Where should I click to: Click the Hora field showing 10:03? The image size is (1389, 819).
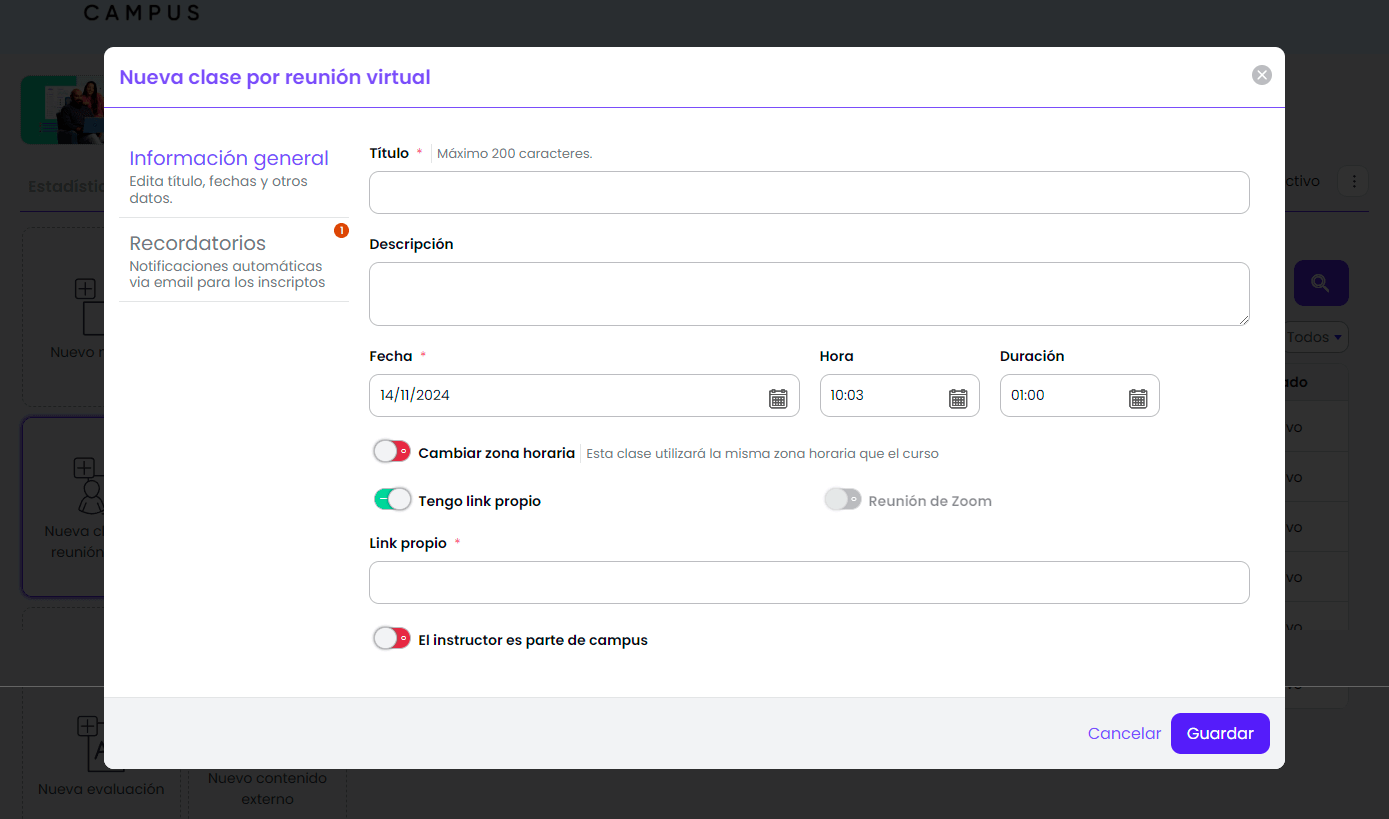tap(899, 395)
